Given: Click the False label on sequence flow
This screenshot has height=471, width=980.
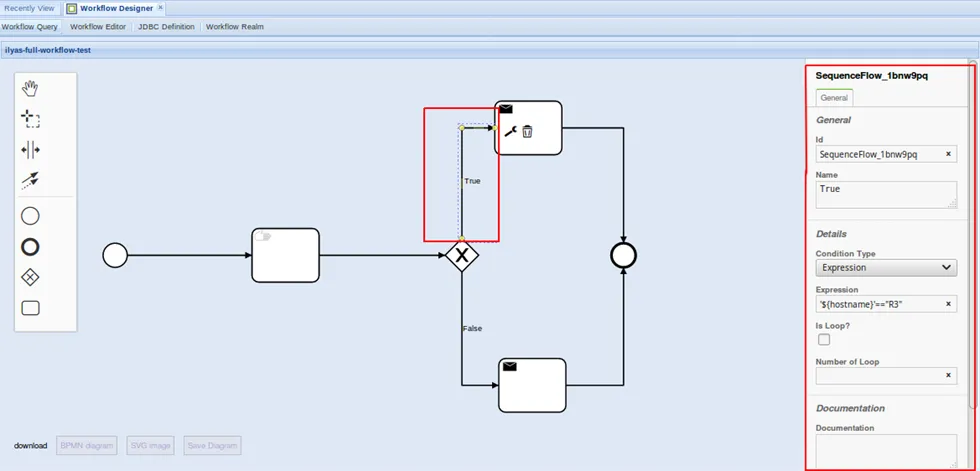Looking at the screenshot, I should [472, 328].
